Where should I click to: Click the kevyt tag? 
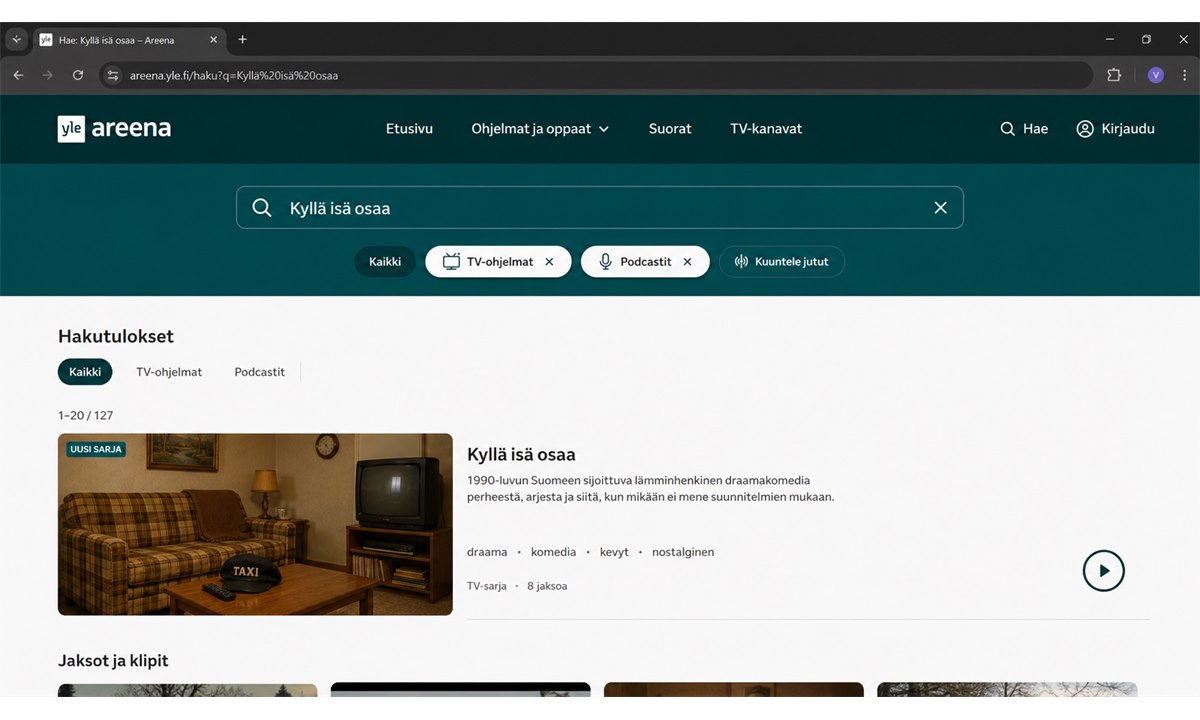(614, 552)
